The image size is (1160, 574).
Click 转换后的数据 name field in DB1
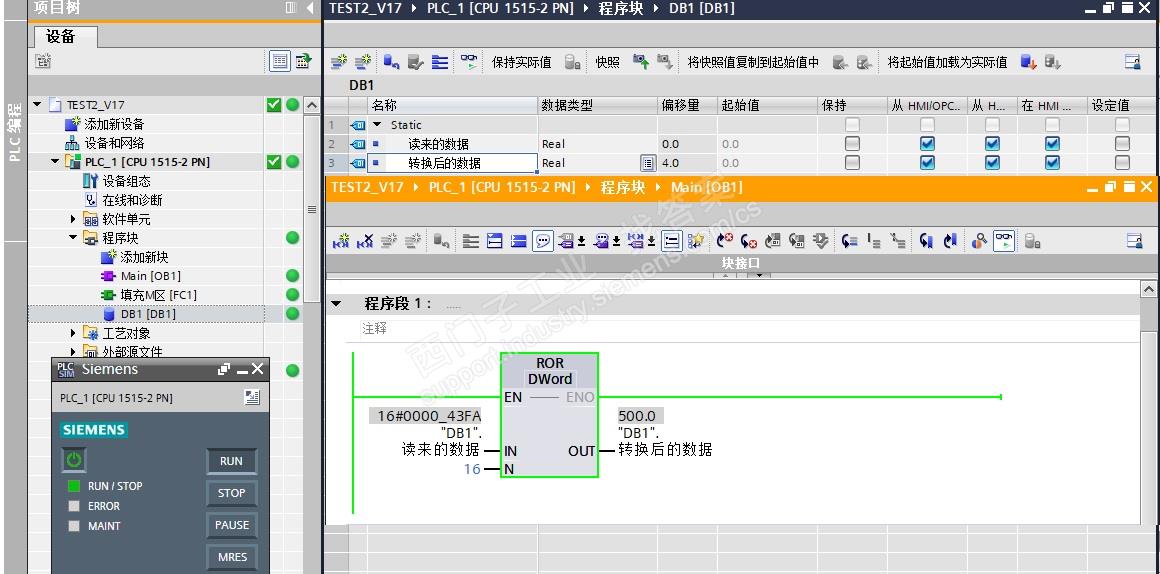click(452, 163)
